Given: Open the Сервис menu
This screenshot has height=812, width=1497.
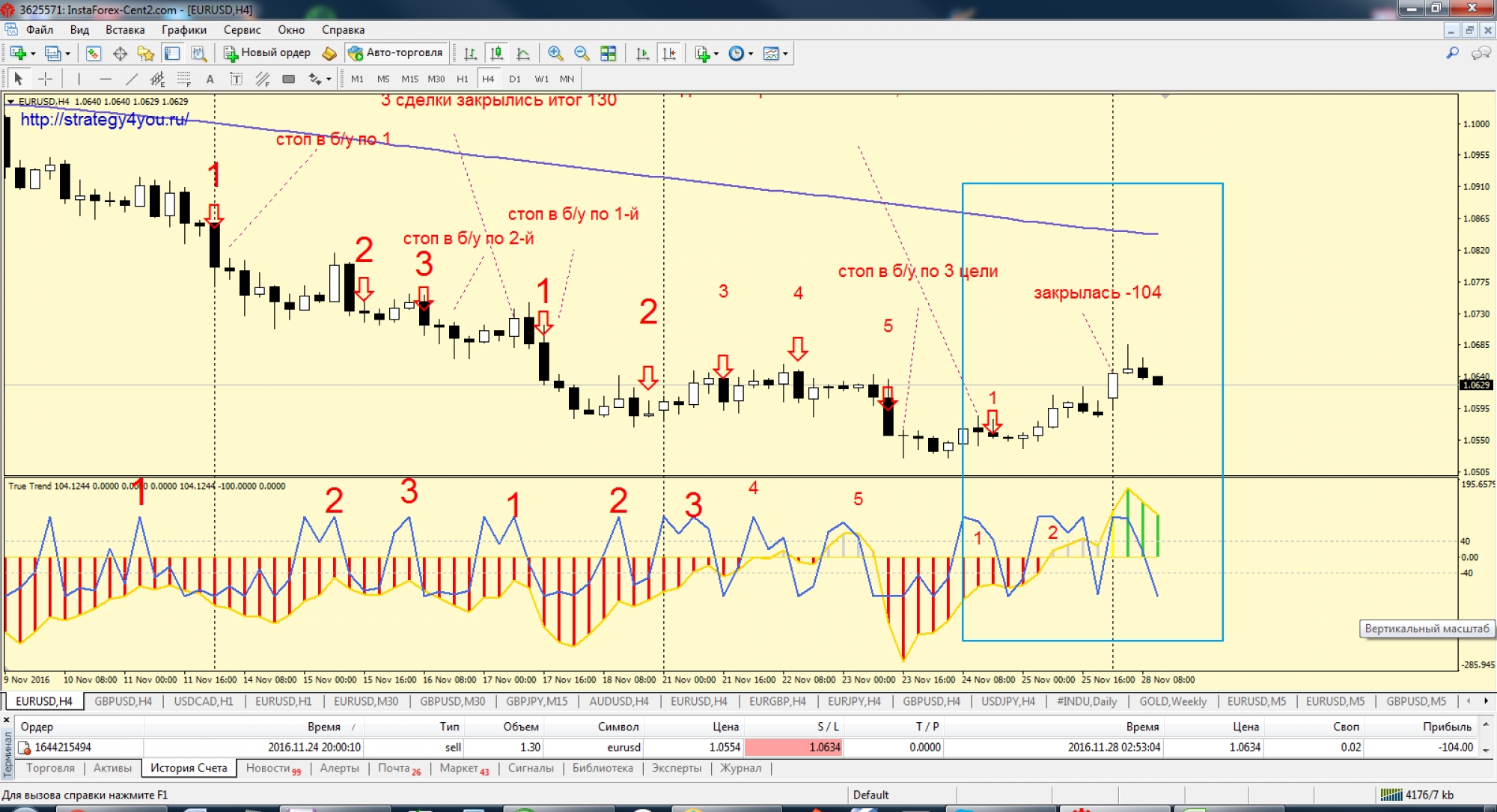Looking at the screenshot, I should coord(242,30).
